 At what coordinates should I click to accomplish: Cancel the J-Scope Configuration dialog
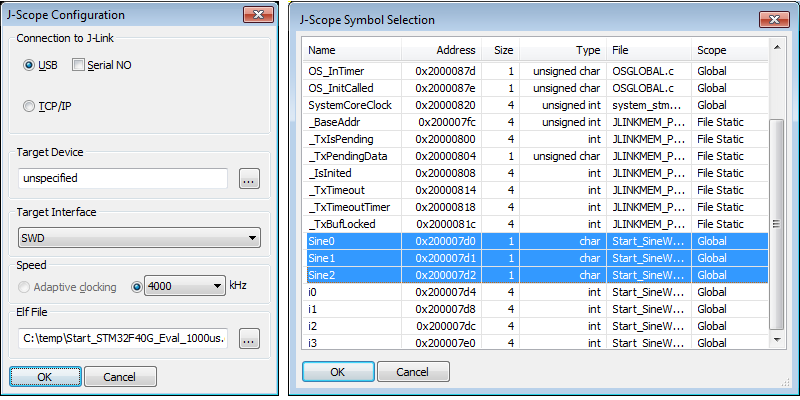pos(121,376)
